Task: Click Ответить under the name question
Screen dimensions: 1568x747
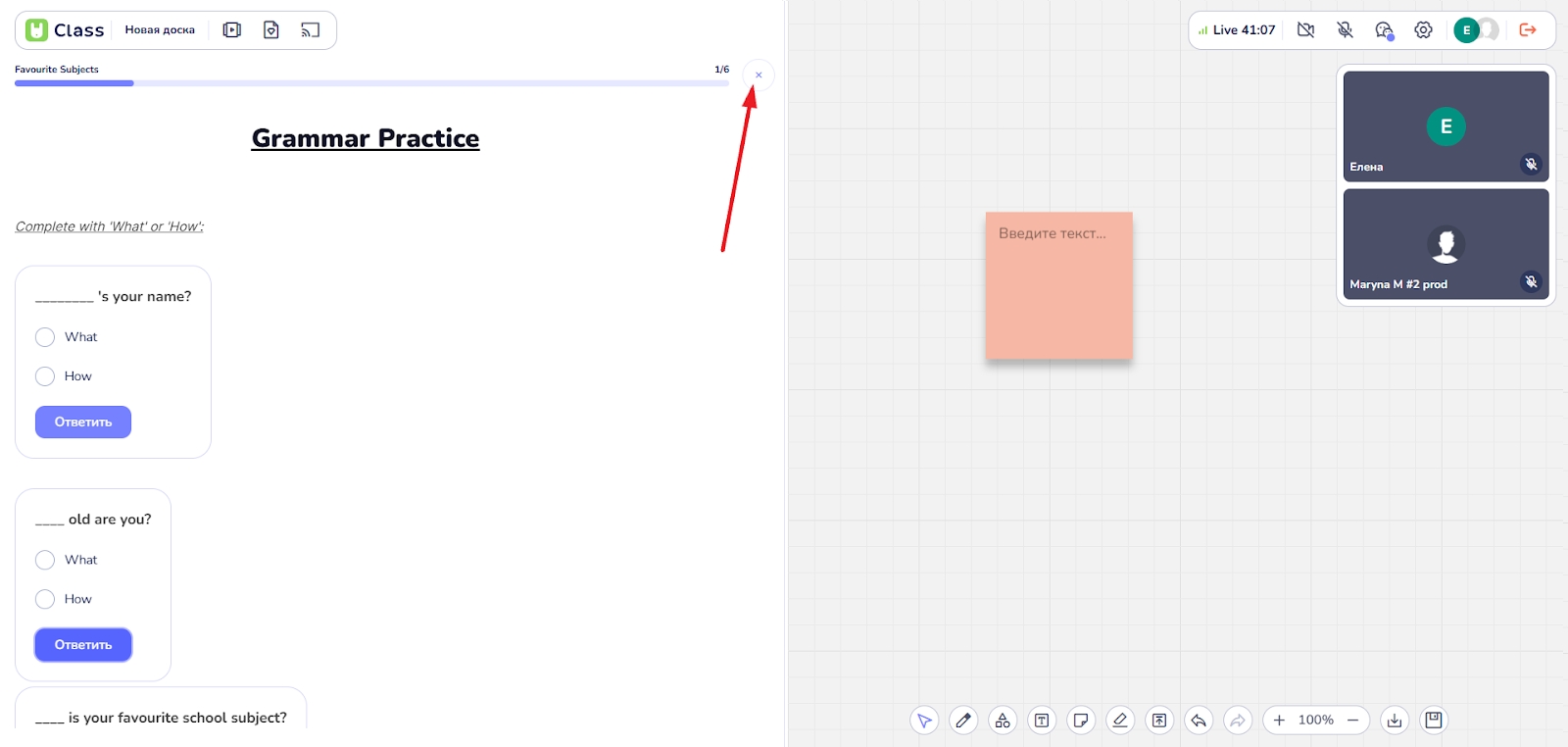Action: [x=83, y=423]
